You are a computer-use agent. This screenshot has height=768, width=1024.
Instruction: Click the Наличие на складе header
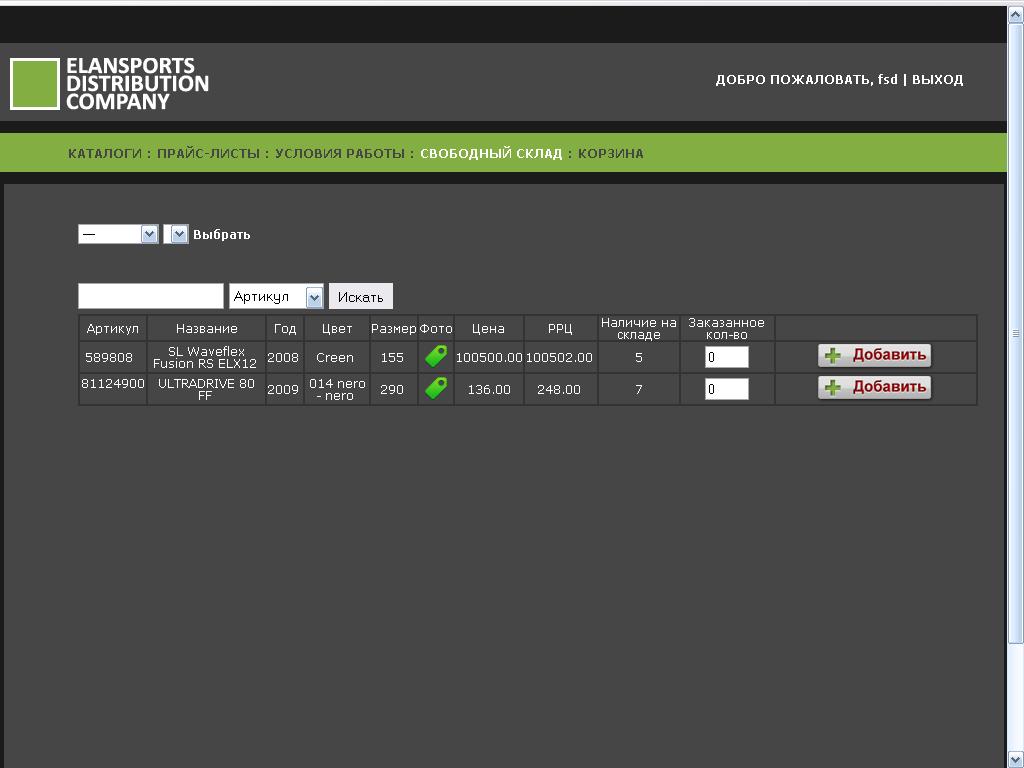pos(639,328)
